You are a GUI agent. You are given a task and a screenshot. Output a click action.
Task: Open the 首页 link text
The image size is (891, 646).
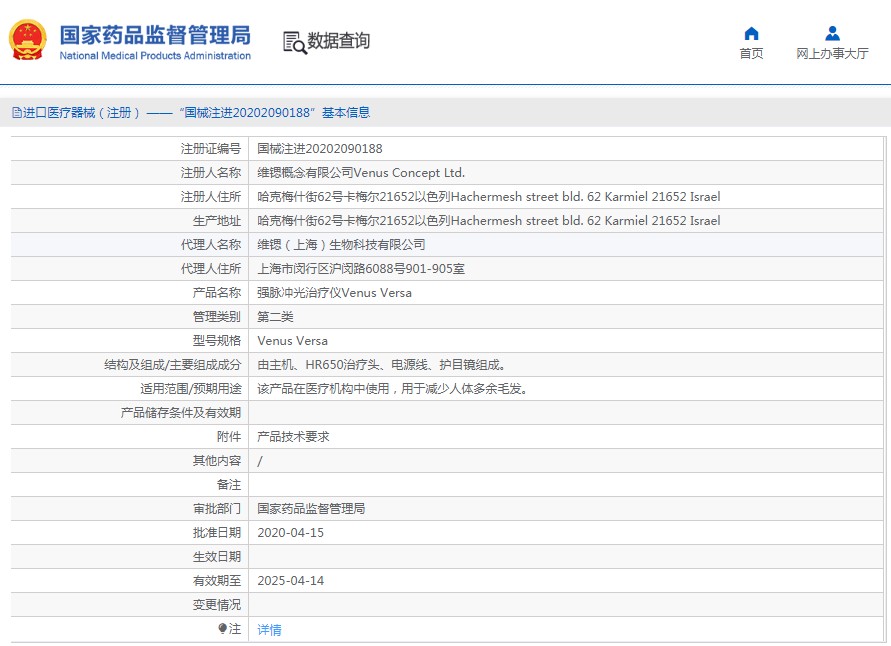pyautogui.click(x=751, y=53)
